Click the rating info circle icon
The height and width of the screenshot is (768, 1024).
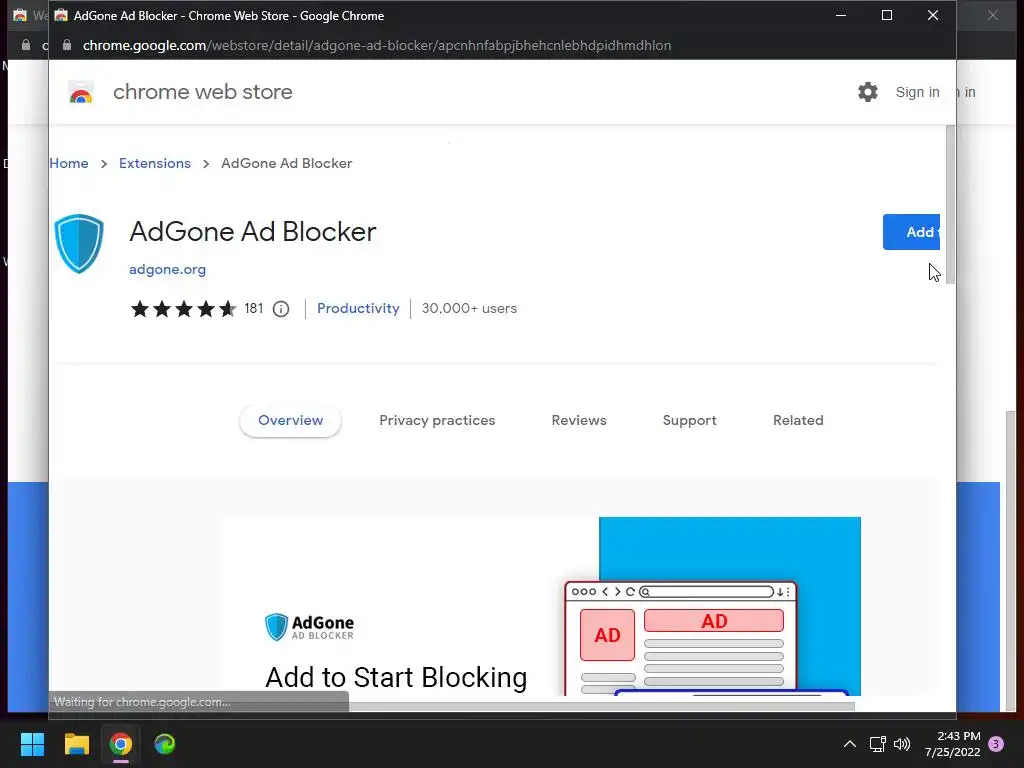click(x=281, y=309)
